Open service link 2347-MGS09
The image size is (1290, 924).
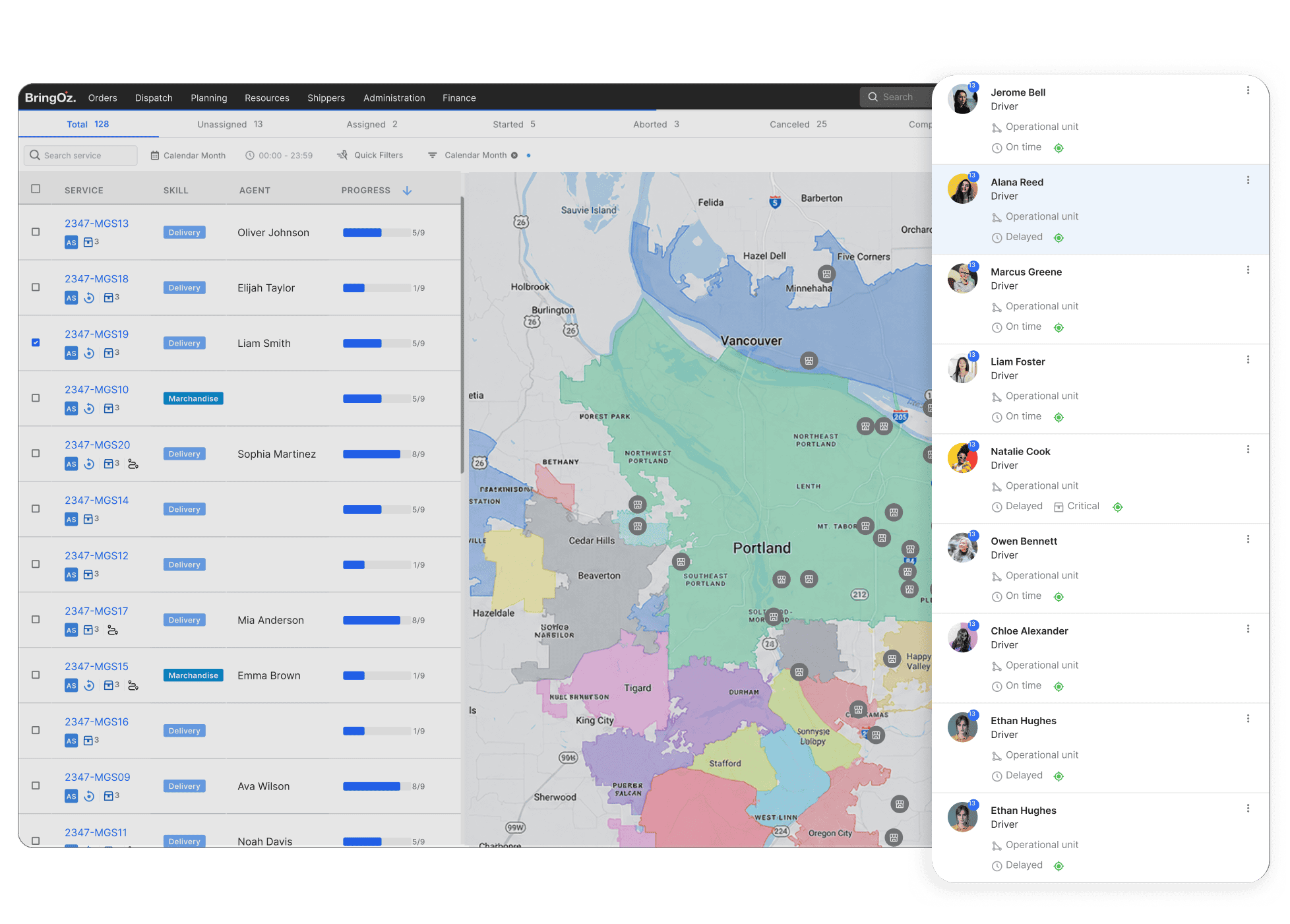pyautogui.click(x=98, y=778)
